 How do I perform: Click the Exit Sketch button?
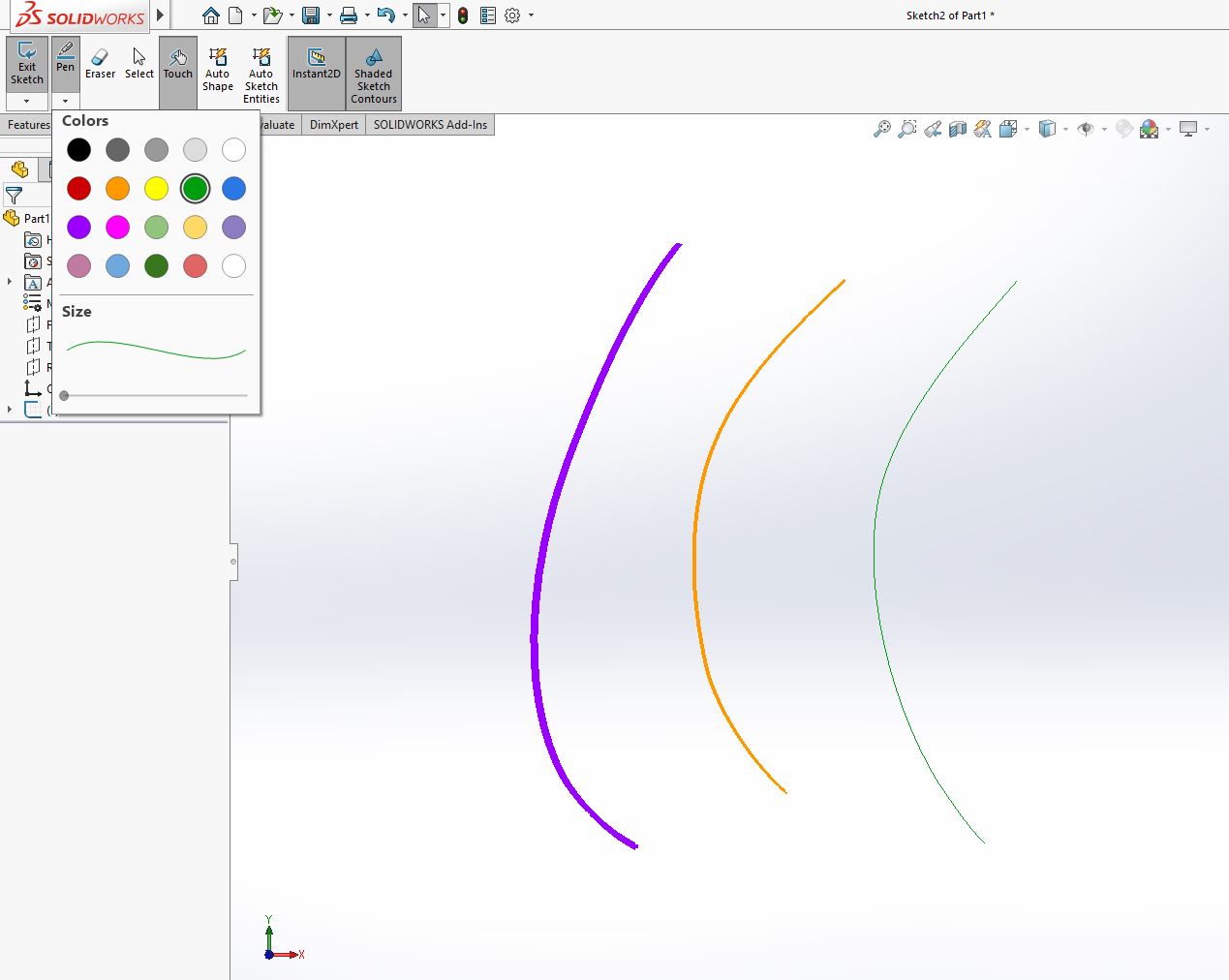27,65
